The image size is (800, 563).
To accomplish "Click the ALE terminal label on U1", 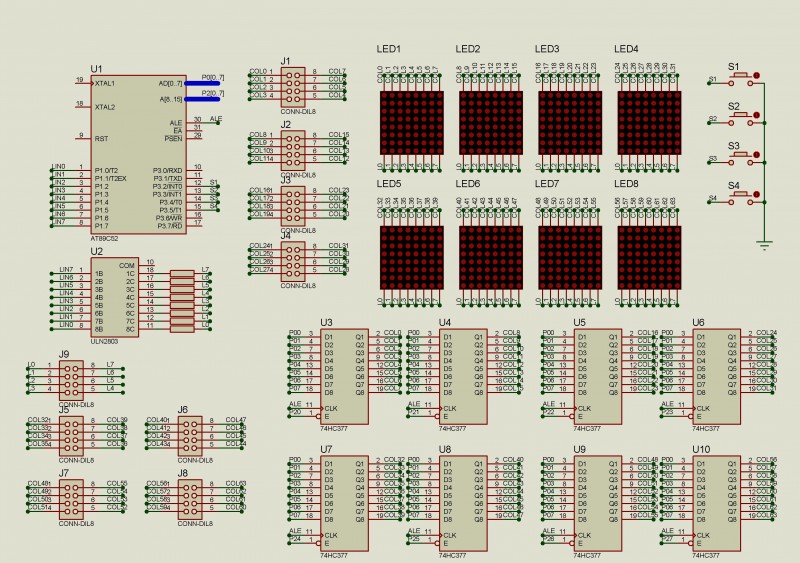I will coord(215,119).
